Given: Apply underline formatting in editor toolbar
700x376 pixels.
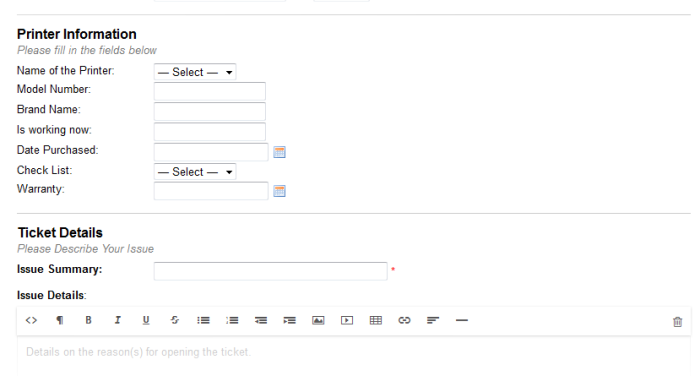Looking at the screenshot, I should 146,320.
